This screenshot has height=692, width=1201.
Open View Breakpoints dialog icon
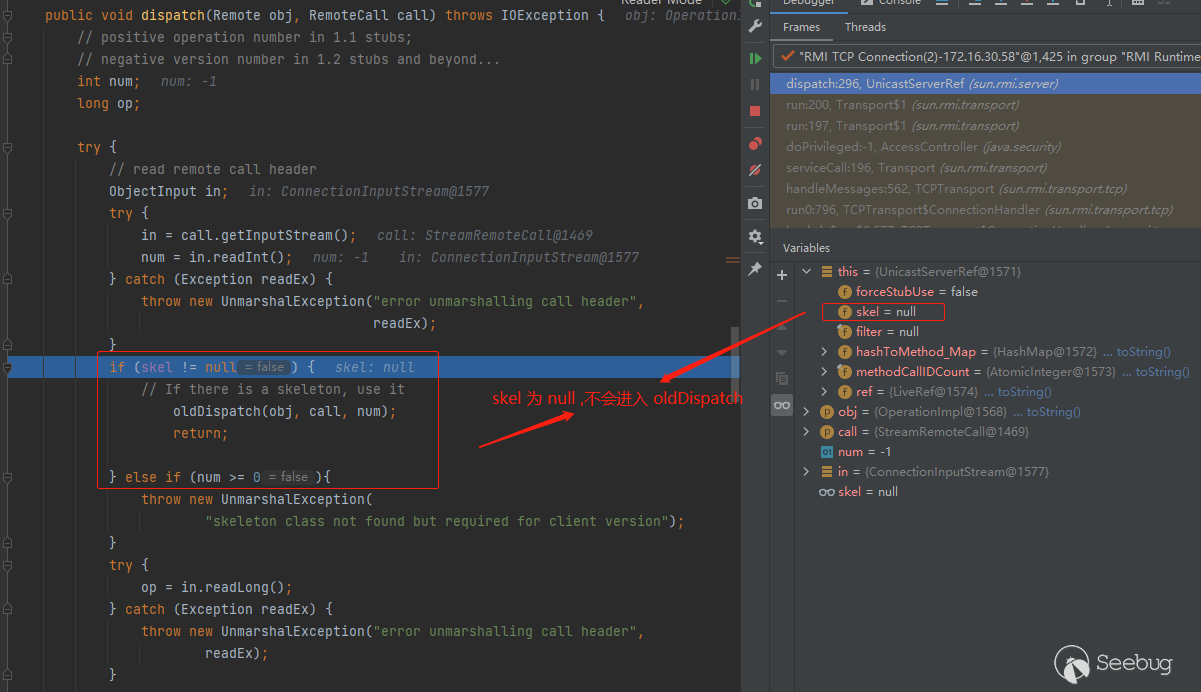pyautogui.click(x=755, y=144)
